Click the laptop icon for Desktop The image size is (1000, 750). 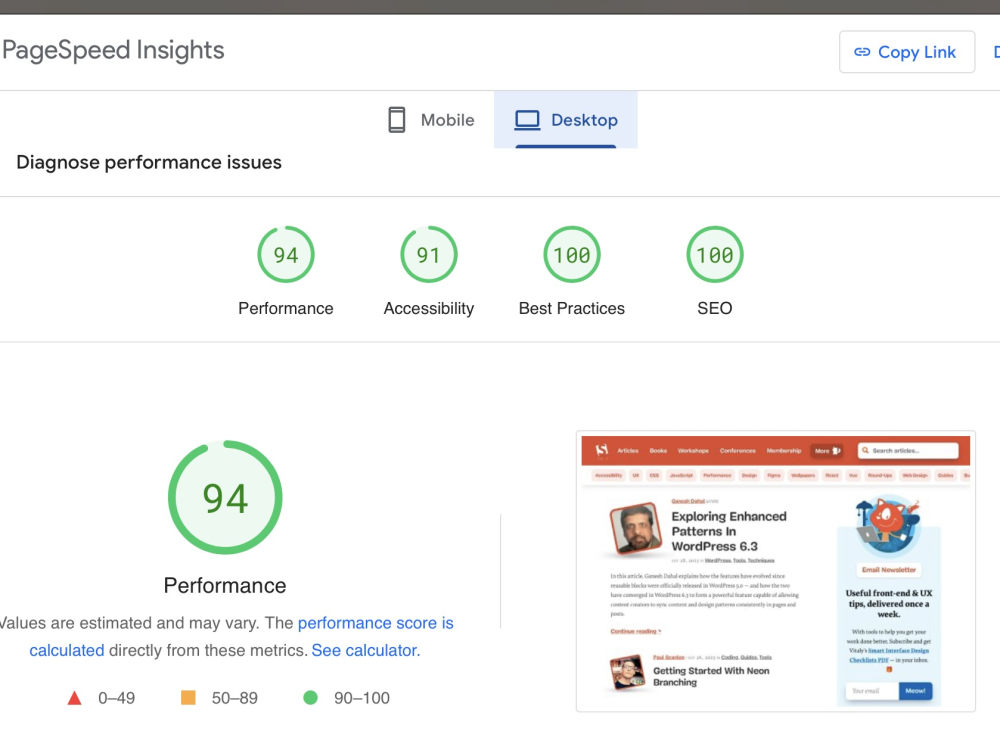[527, 120]
